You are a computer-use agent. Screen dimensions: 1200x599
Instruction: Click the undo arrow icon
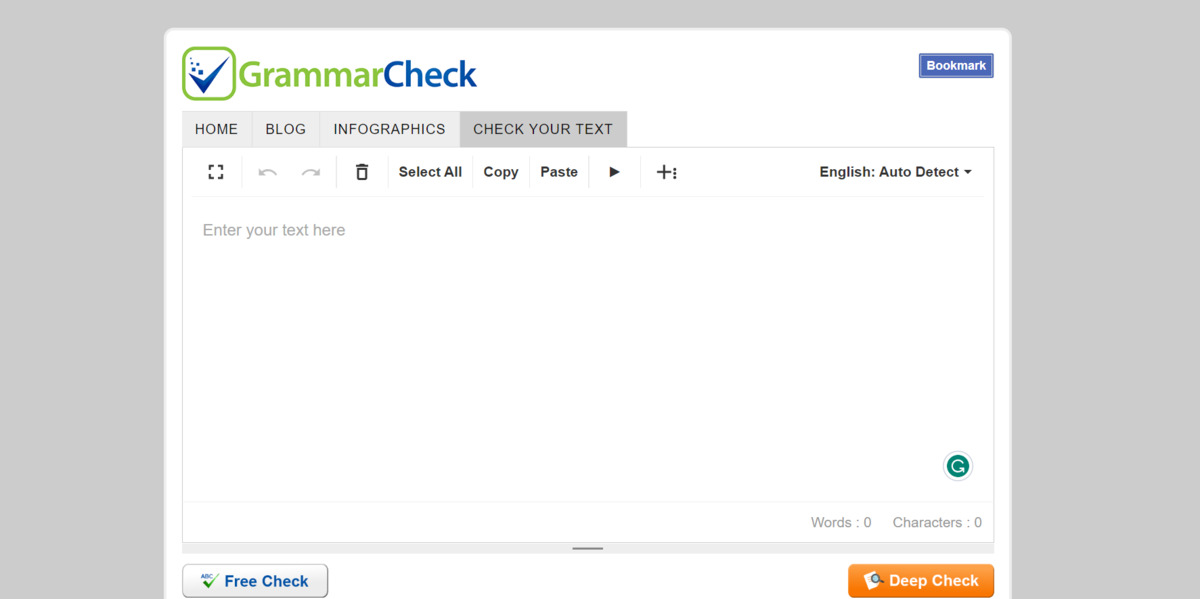pyautogui.click(x=268, y=172)
